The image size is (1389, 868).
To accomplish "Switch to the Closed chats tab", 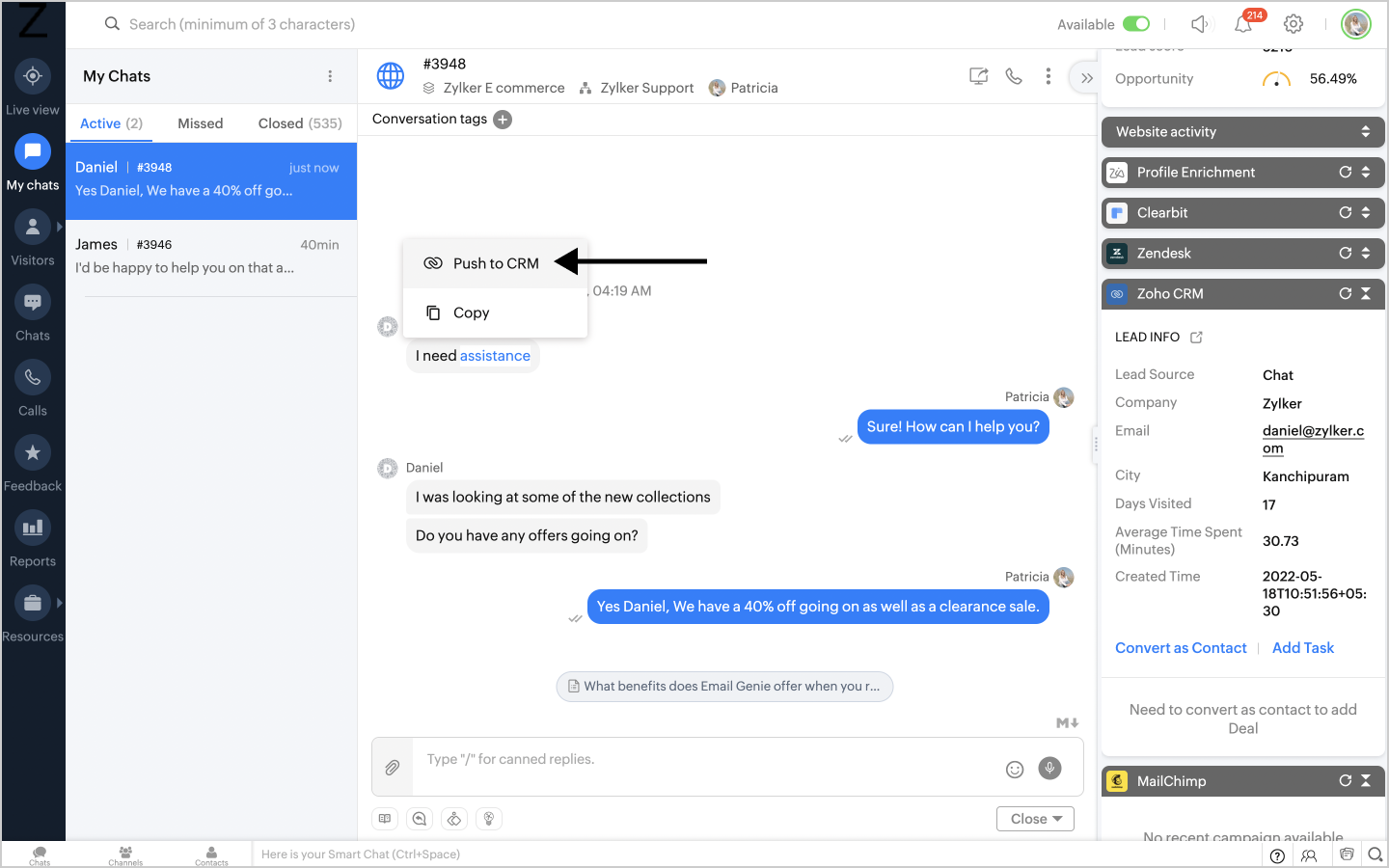I will (x=300, y=123).
